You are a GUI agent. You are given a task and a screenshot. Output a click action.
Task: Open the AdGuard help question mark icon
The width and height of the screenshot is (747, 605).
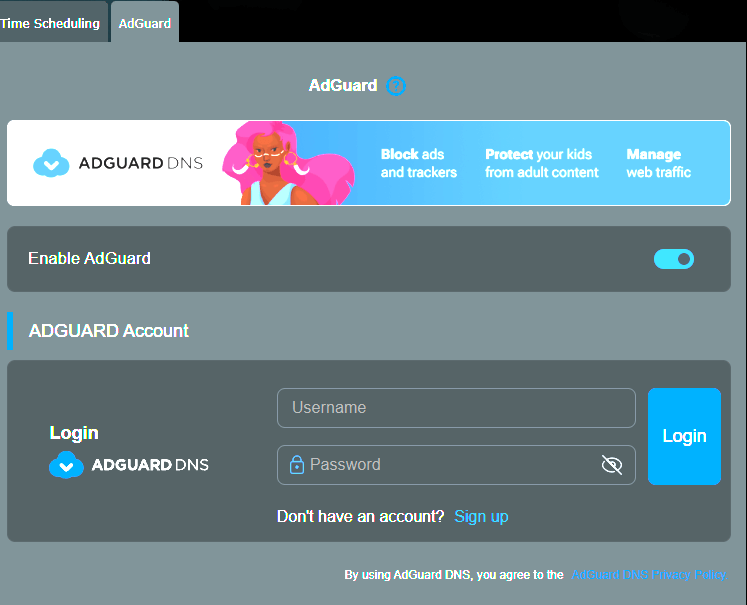(396, 86)
